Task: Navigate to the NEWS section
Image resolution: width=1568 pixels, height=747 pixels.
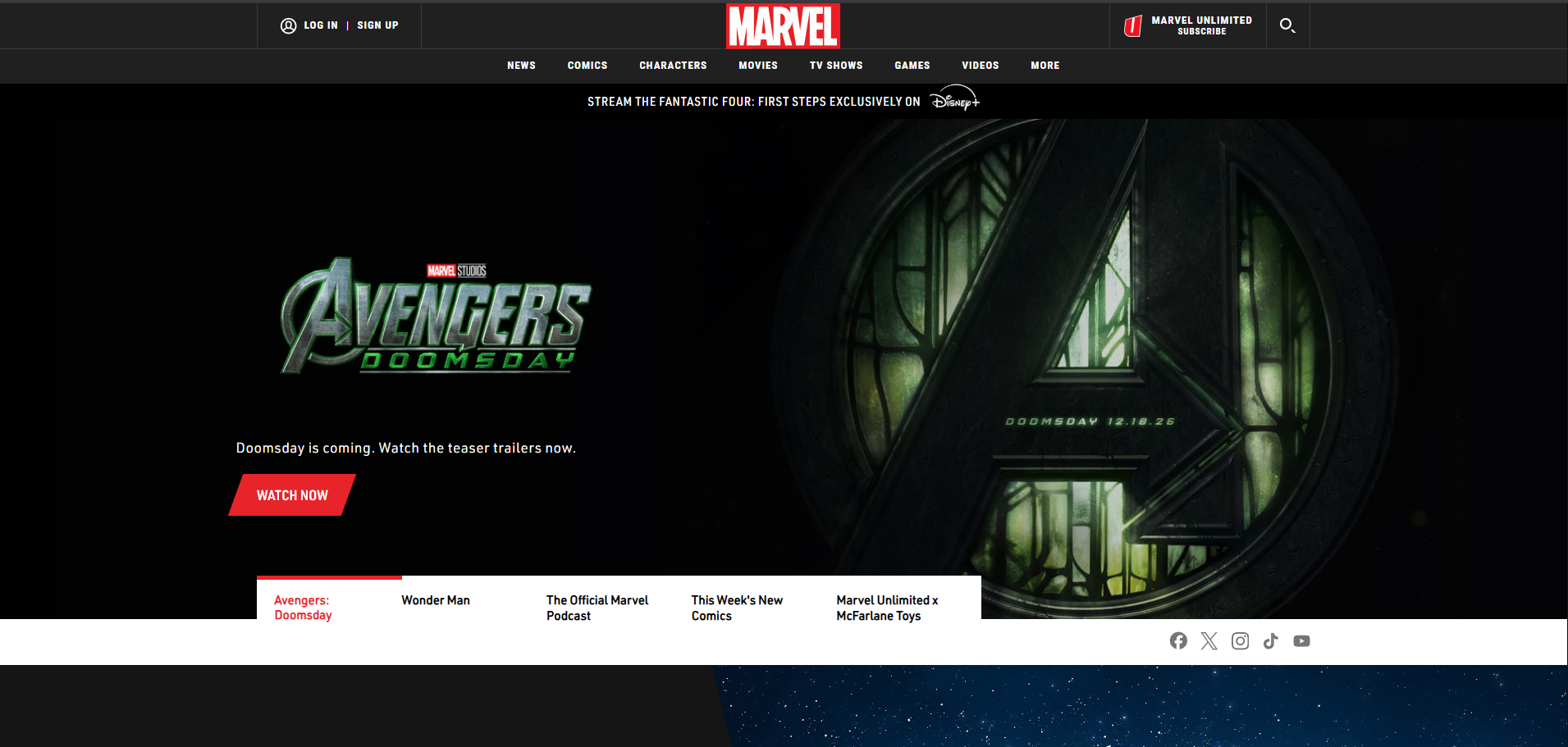Action: pos(521,66)
